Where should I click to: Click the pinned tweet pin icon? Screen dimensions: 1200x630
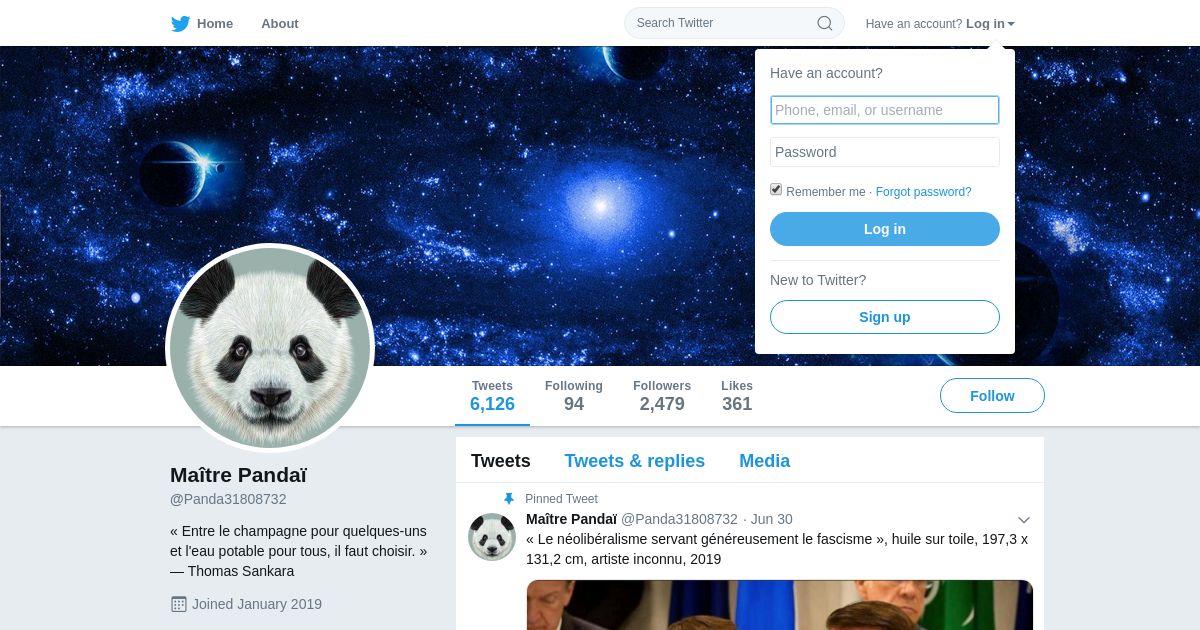click(x=509, y=499)
